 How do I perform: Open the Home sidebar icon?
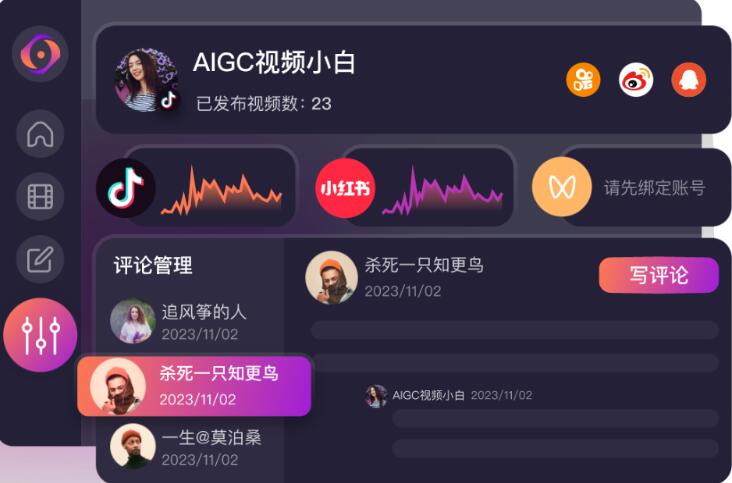tap(40, 134)
